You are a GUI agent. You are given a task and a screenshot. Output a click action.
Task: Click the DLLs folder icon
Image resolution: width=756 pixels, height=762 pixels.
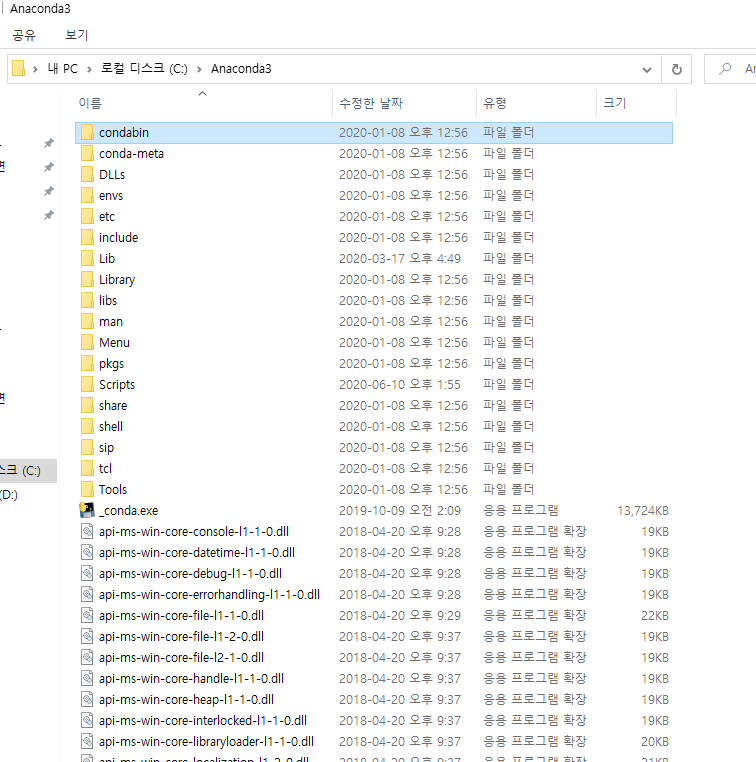tap(87, 174)
